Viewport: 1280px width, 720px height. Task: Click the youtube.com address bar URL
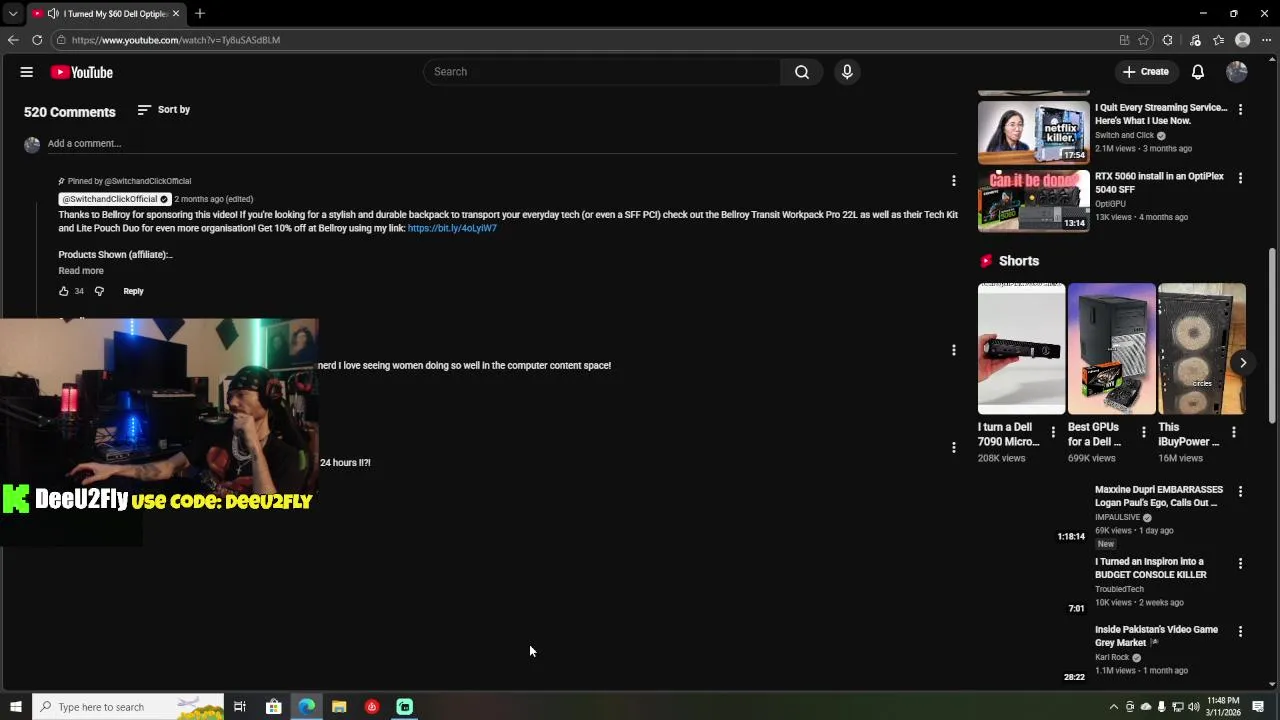[x=176, y=40]
